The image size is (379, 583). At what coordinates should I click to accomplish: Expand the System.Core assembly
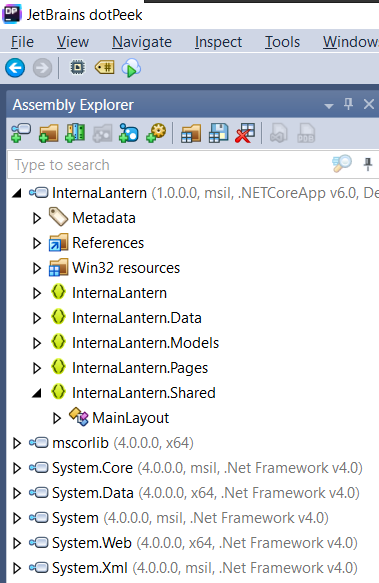click(x=17, y=468)
